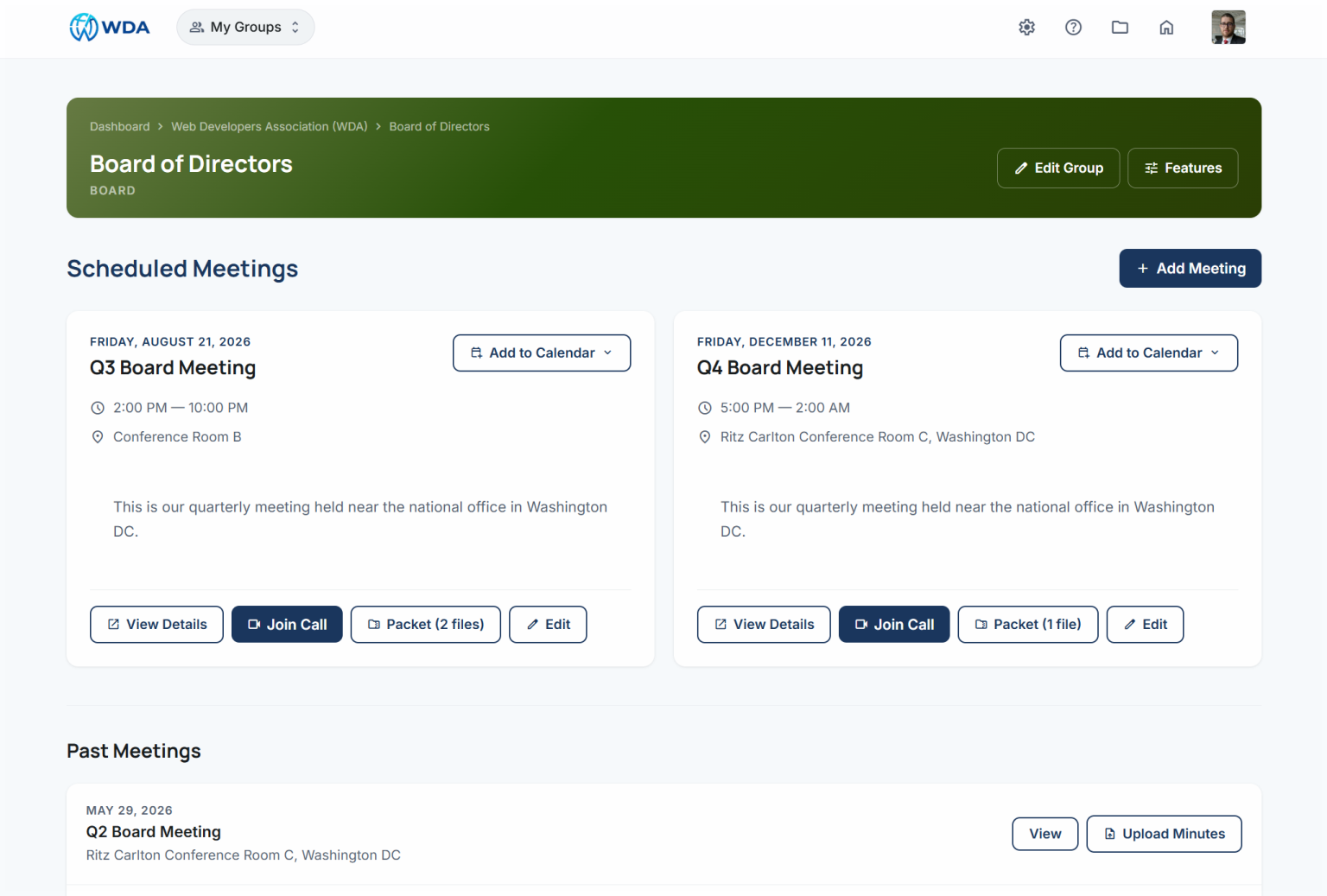Viewport: 1327px width, 896px height.
Task: Click the Conference Room B location text
Action: [177, 437]
